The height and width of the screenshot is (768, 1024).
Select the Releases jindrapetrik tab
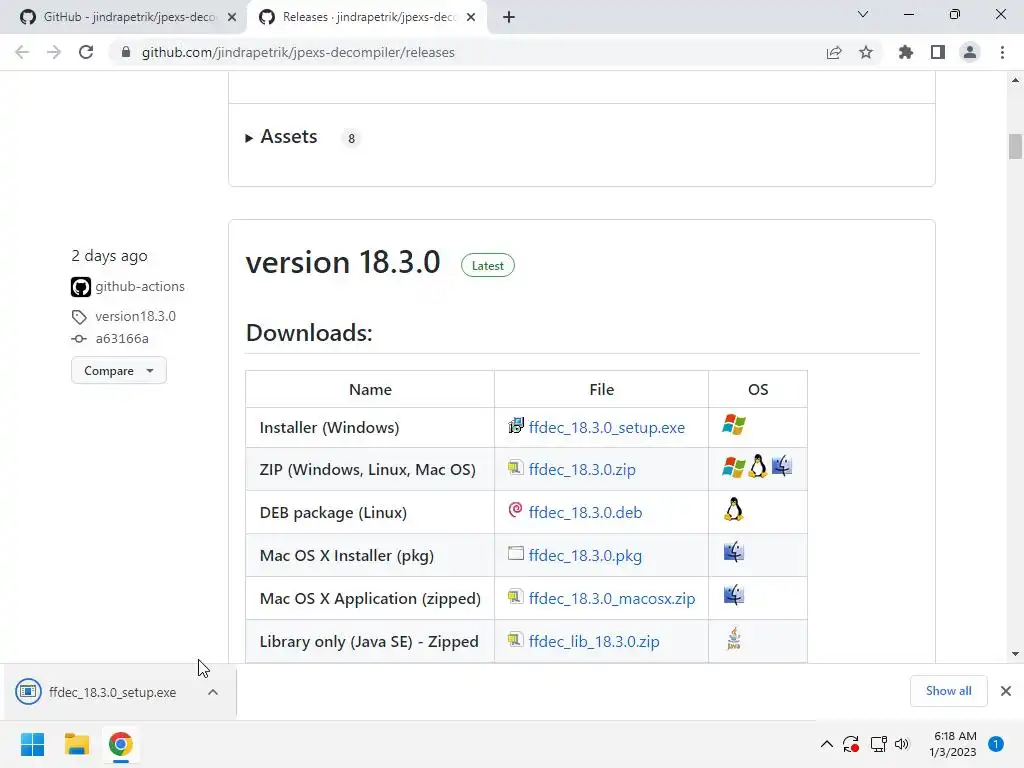coord(369,17)
